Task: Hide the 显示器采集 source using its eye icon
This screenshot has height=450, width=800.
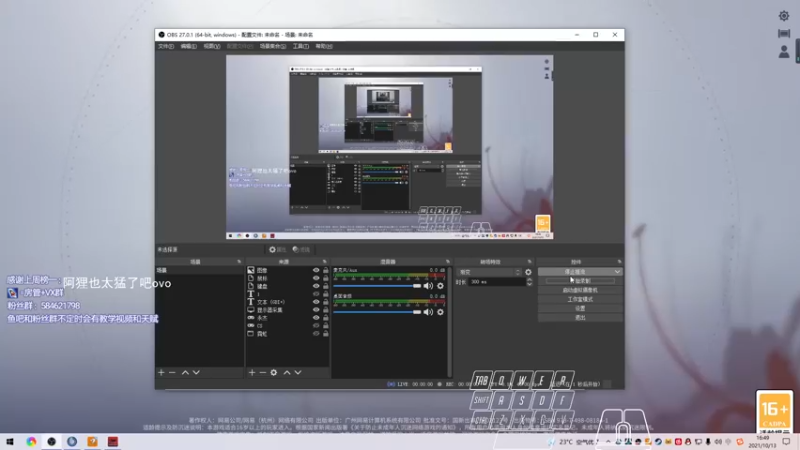Action: [x=316, y=310]
